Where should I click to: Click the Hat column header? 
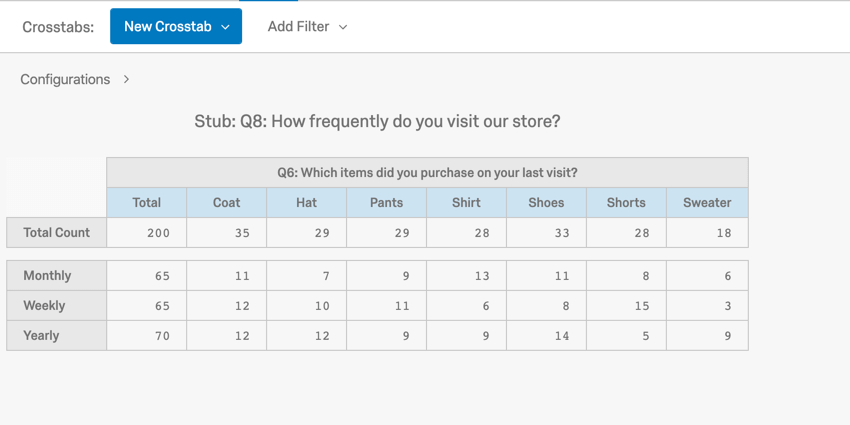click(x=306, y=202)
